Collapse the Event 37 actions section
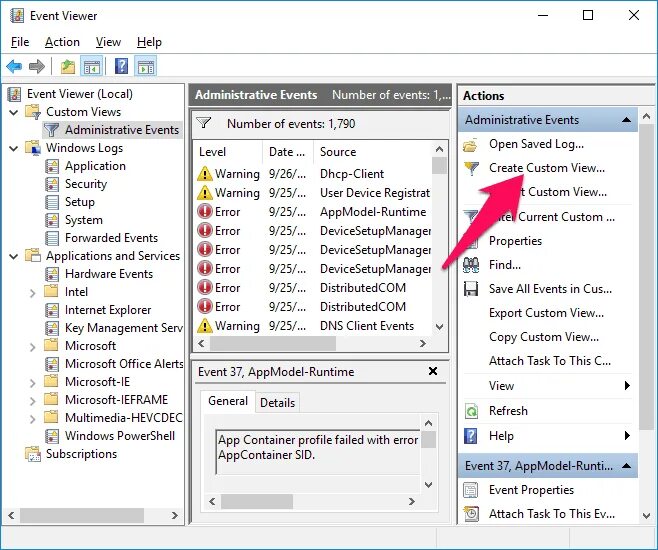658x550 pixels. pyautogui.click(x=627, y=466)
